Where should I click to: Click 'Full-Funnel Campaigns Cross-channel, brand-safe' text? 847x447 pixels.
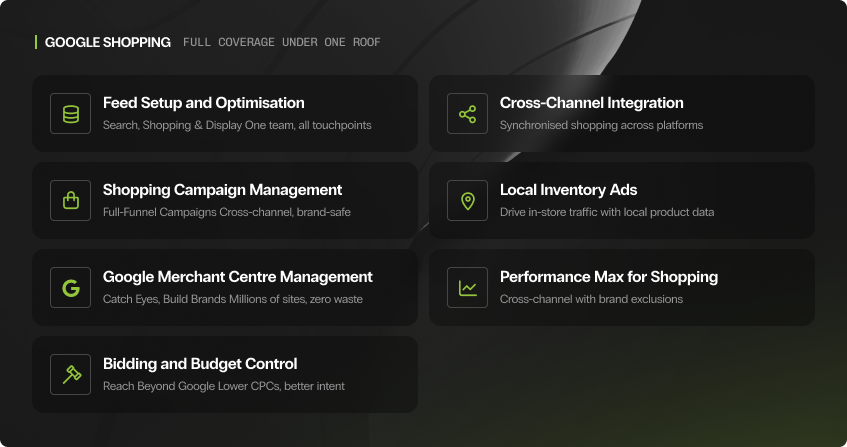[226, 212]
